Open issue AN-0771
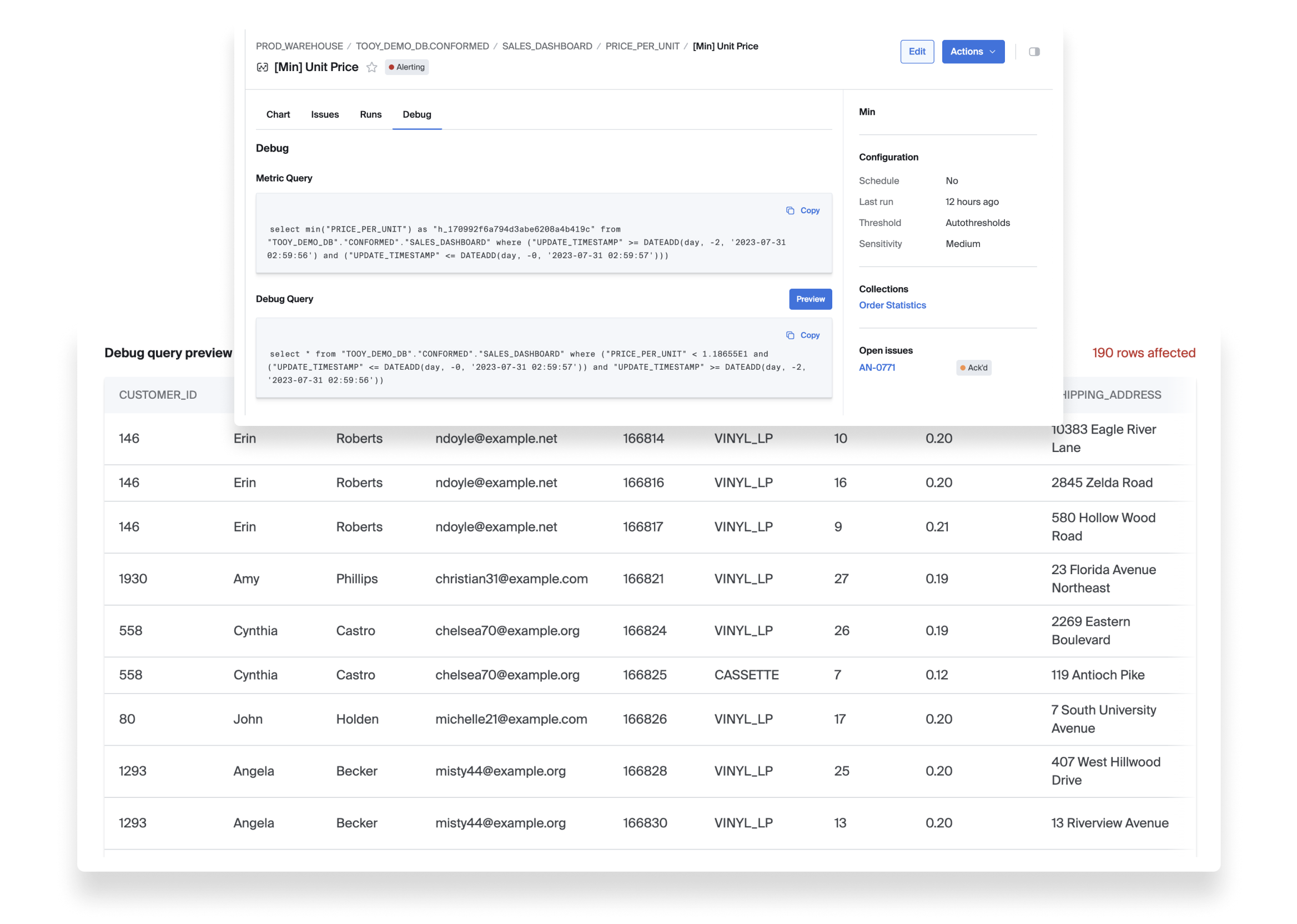The width and height of the screenshot is (1297, 924). [x=877, y=368]
